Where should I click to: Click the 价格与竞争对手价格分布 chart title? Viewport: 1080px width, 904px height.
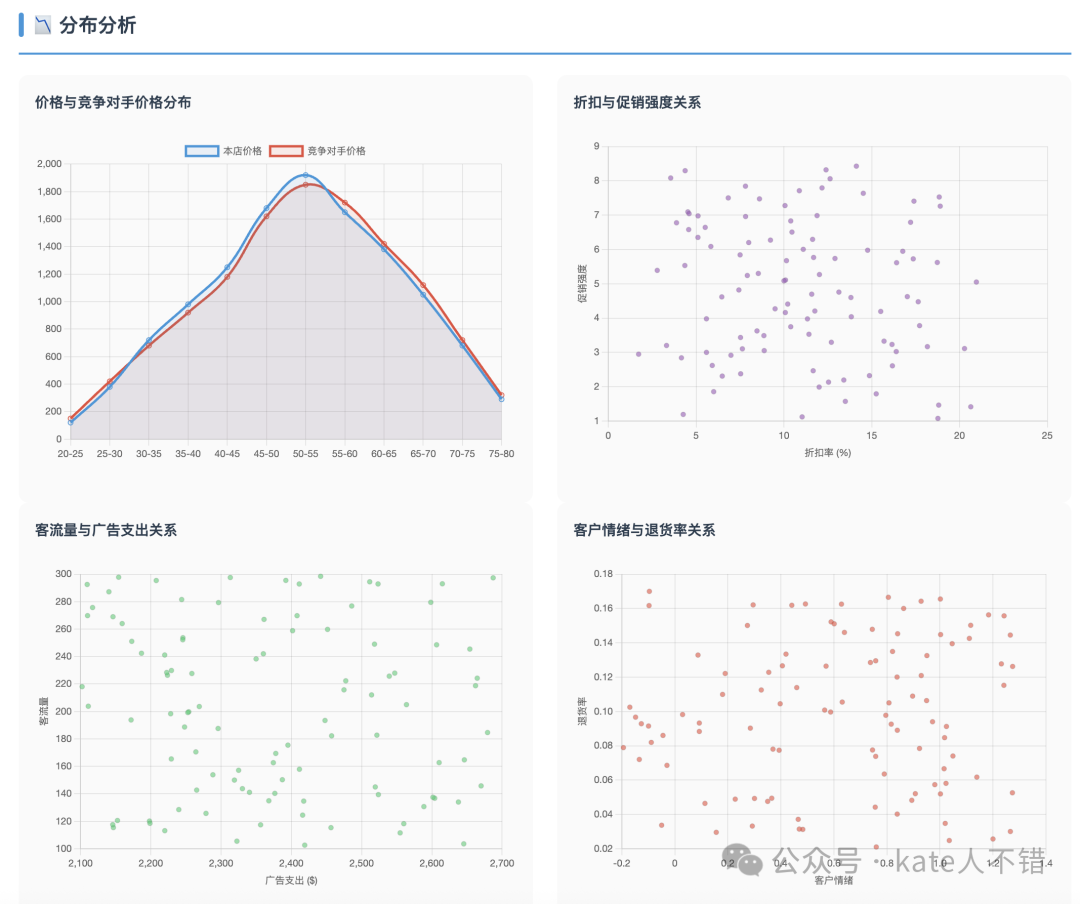(113, 102)
